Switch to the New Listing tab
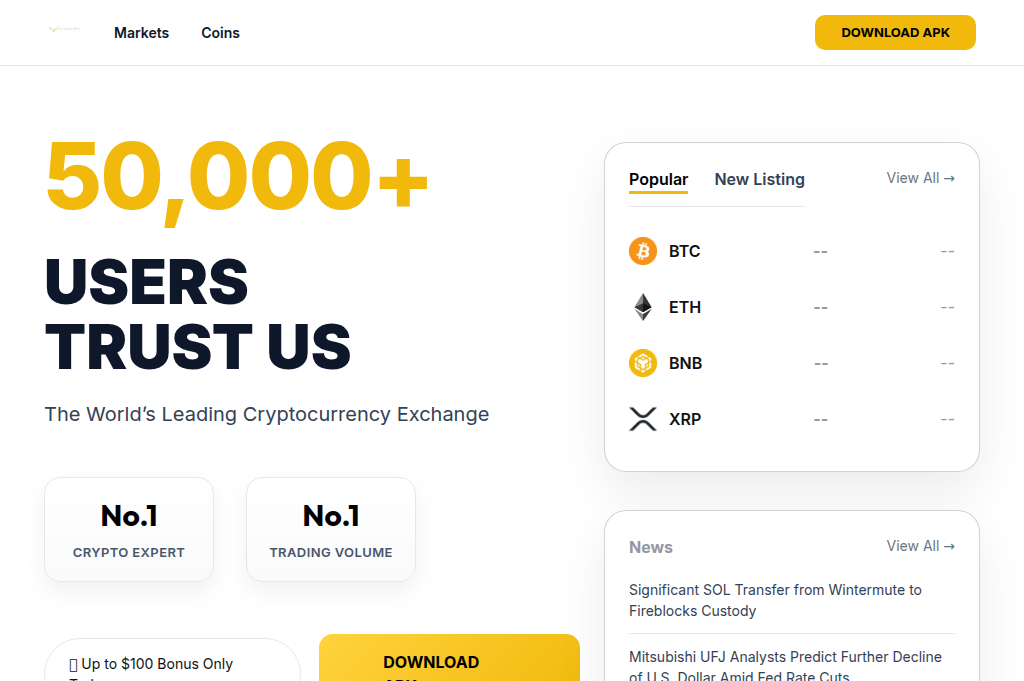This screenshot has width=1024, height=681. click(x=759, y=180)
